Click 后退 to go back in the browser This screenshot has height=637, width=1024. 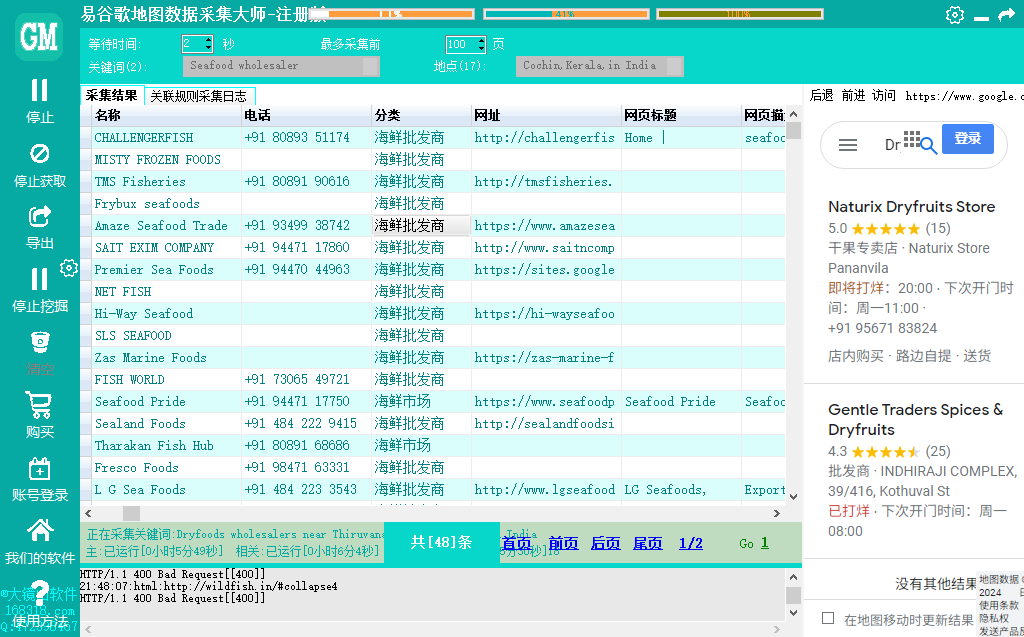[822, 95]
